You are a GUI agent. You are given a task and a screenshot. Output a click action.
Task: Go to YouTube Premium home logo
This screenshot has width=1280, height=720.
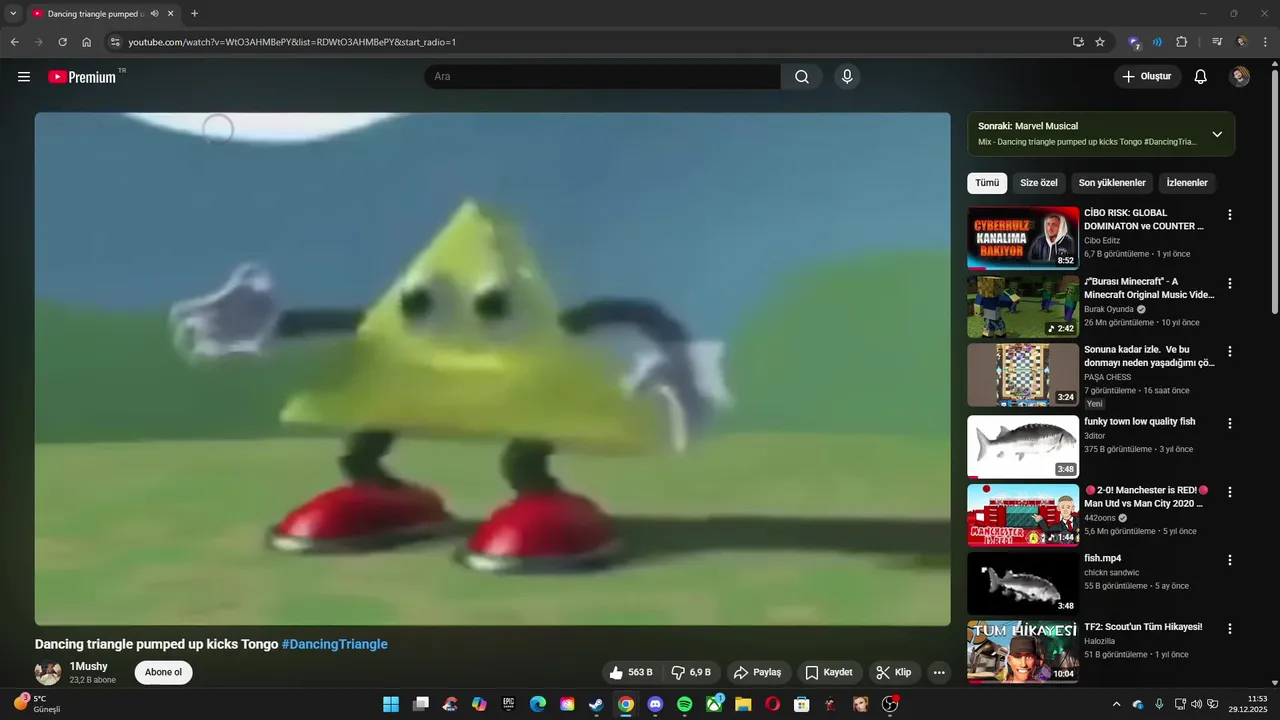82,77
